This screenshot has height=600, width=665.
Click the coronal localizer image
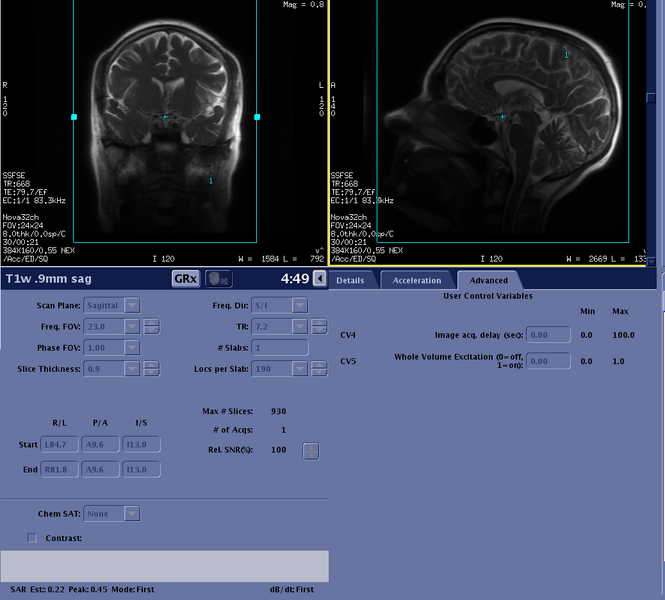(164, 133)
